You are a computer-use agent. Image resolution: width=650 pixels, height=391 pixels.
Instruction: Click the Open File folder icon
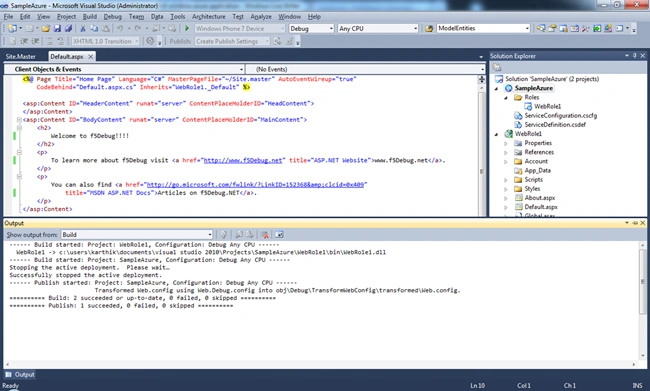pos(46,28)
